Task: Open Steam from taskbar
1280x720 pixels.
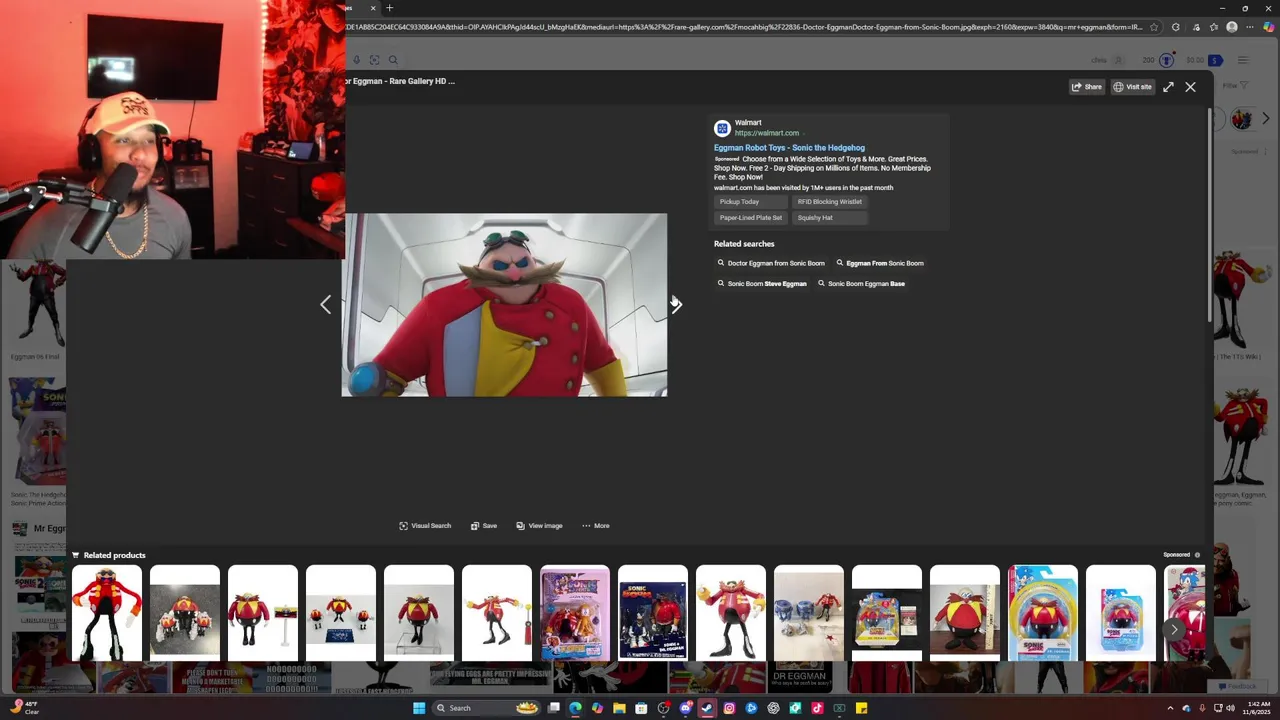Action: coord(707,708)
